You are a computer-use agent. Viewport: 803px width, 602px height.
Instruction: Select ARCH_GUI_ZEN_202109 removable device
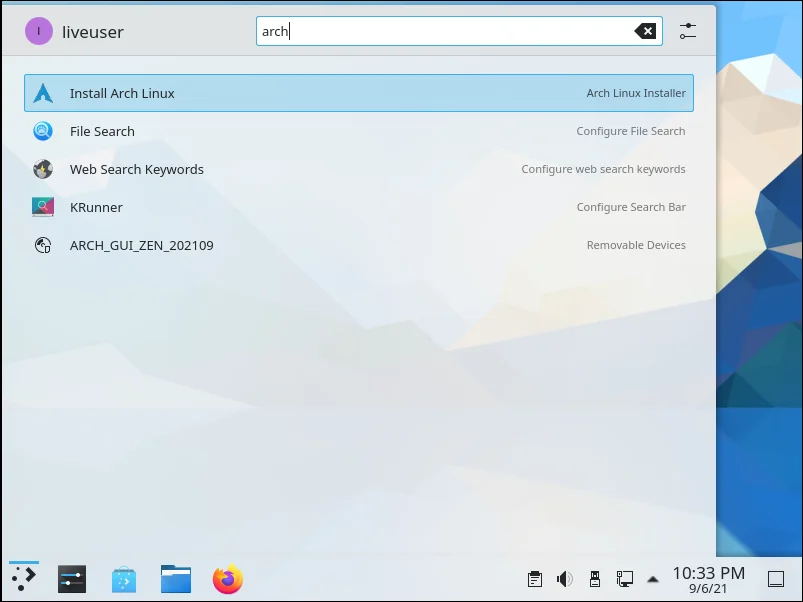pyautogui.click(x=358, y=245)
